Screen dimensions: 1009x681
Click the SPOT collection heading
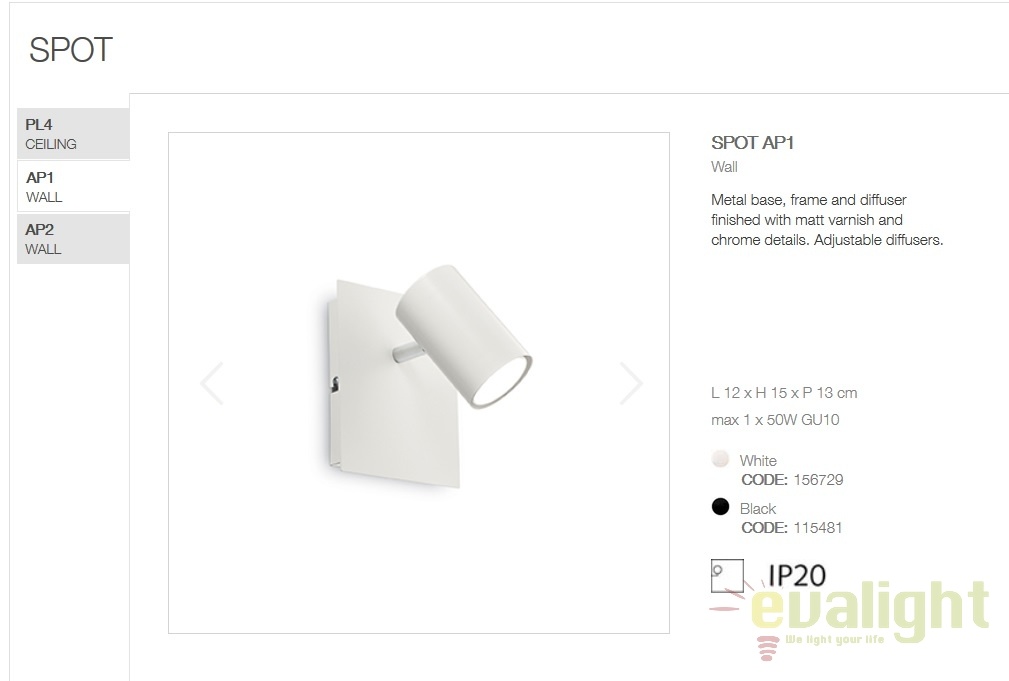click(x=71, y=50)
